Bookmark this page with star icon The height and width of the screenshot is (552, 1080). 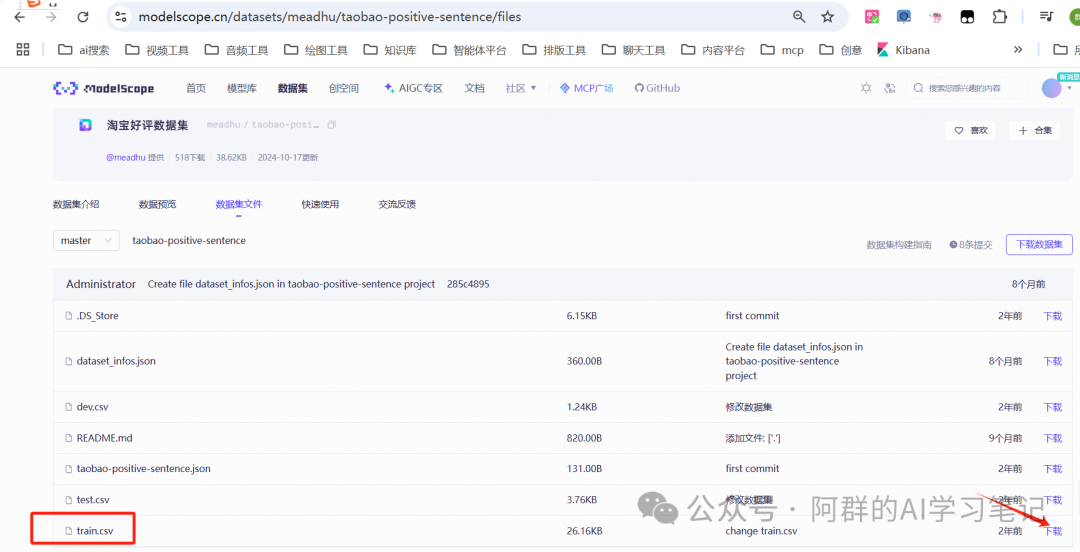point(828,17)
